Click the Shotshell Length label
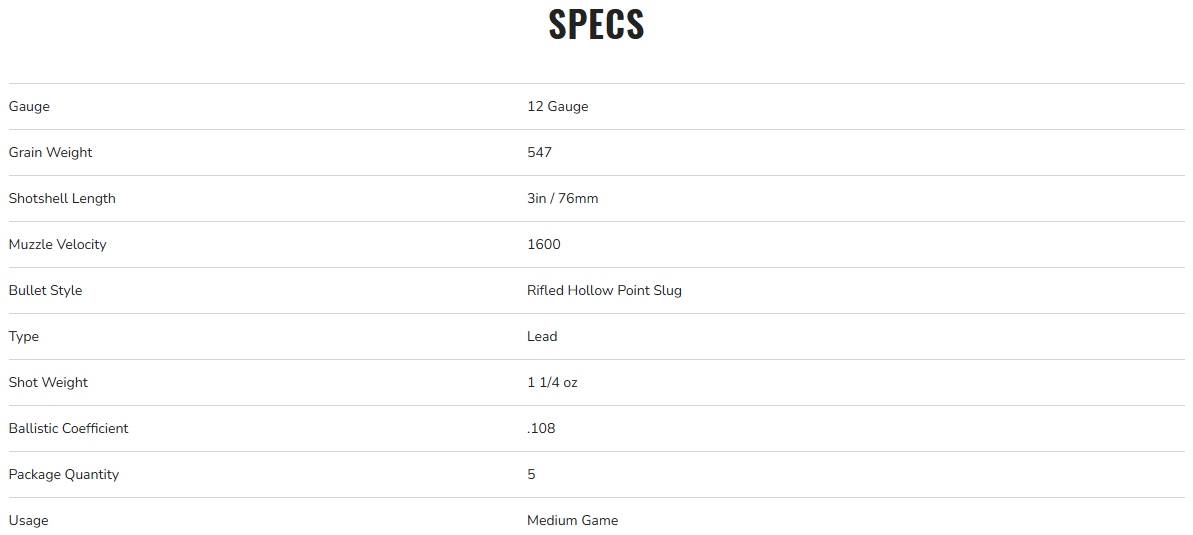Screen dimensions: 1193x535 (x=62, y=199)
